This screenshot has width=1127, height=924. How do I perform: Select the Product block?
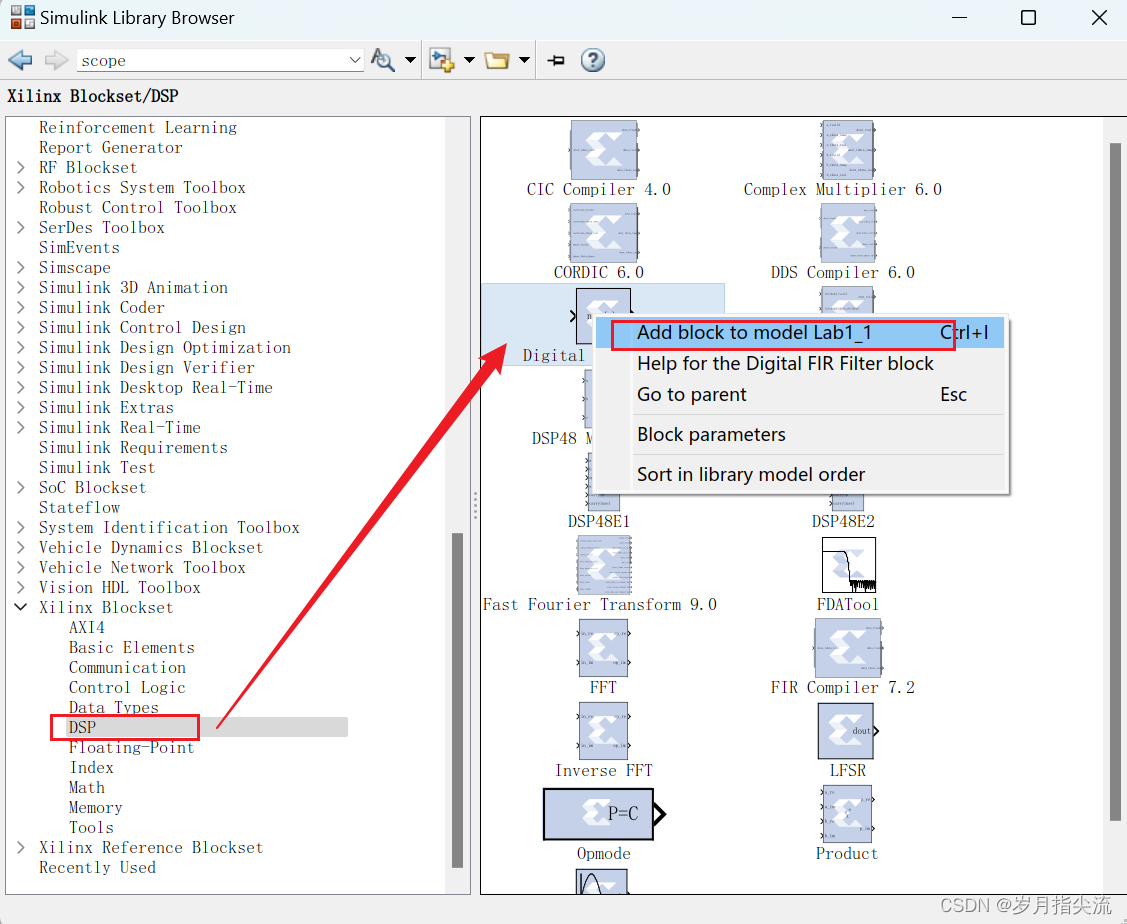coord(847,814)
